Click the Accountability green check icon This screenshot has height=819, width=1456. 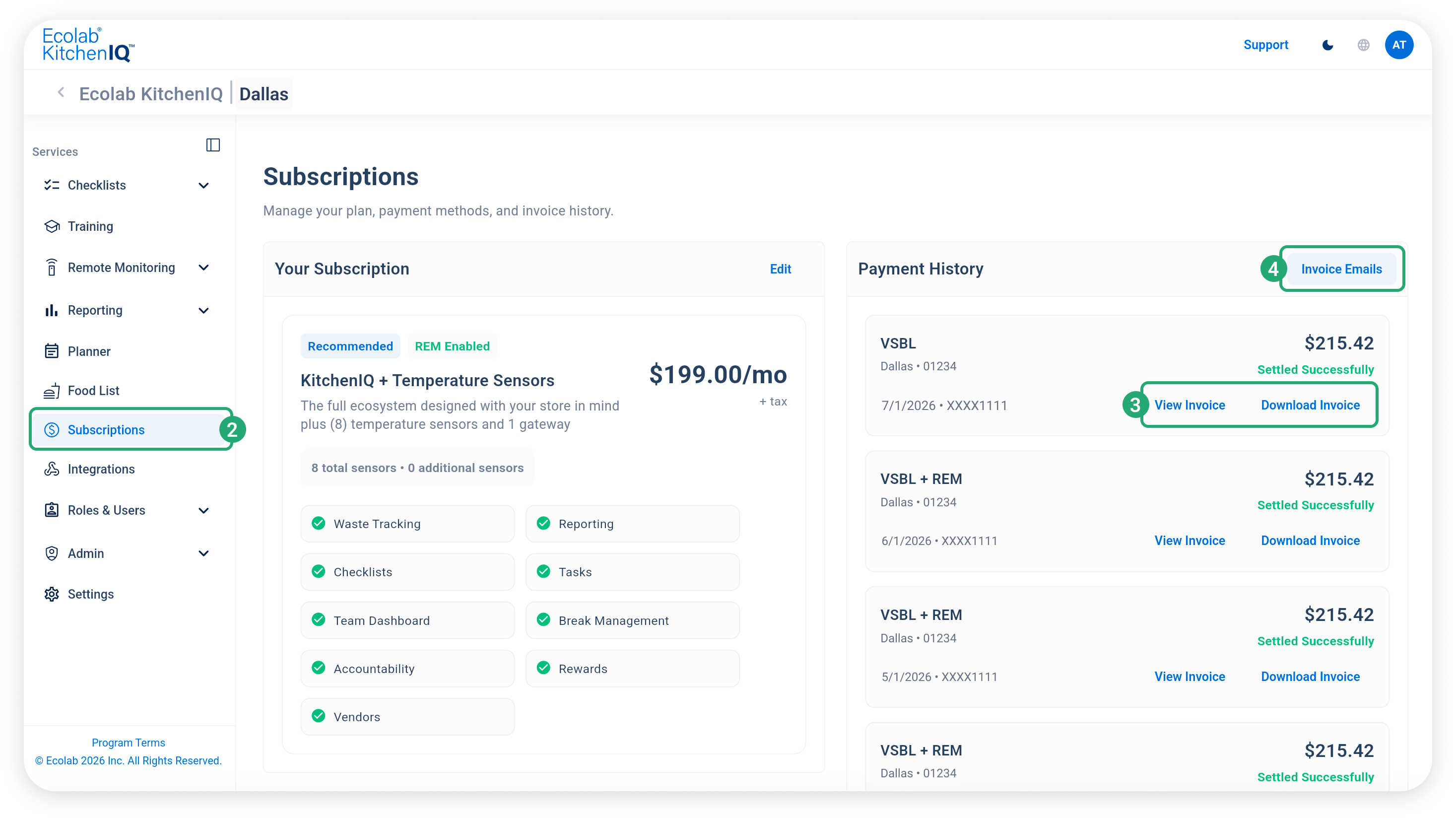click(319, 668)
